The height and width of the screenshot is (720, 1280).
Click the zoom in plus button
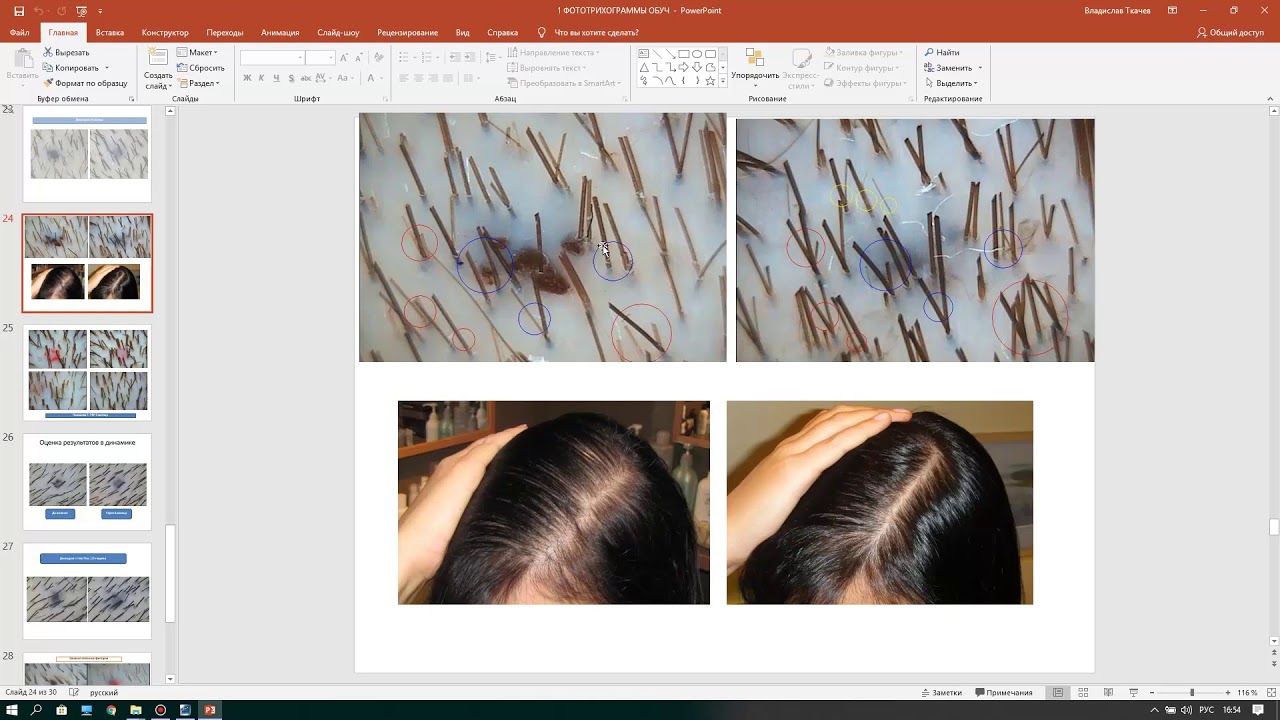pos(1227,692)
